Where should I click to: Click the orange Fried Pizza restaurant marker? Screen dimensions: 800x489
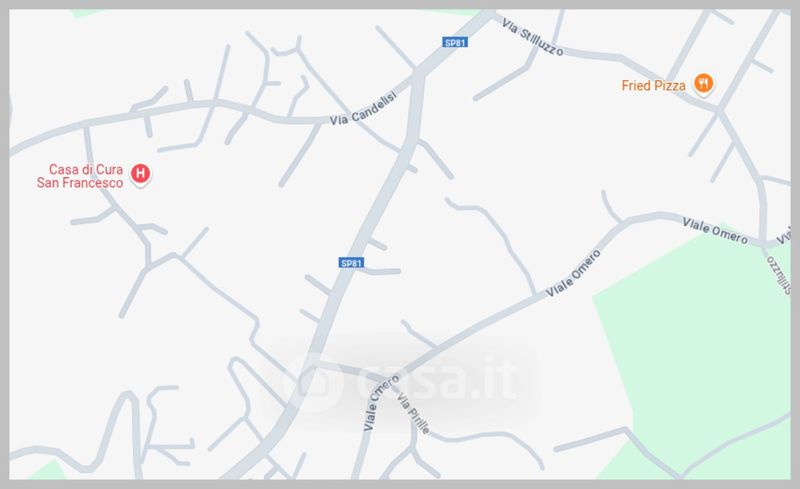[704, 83]
